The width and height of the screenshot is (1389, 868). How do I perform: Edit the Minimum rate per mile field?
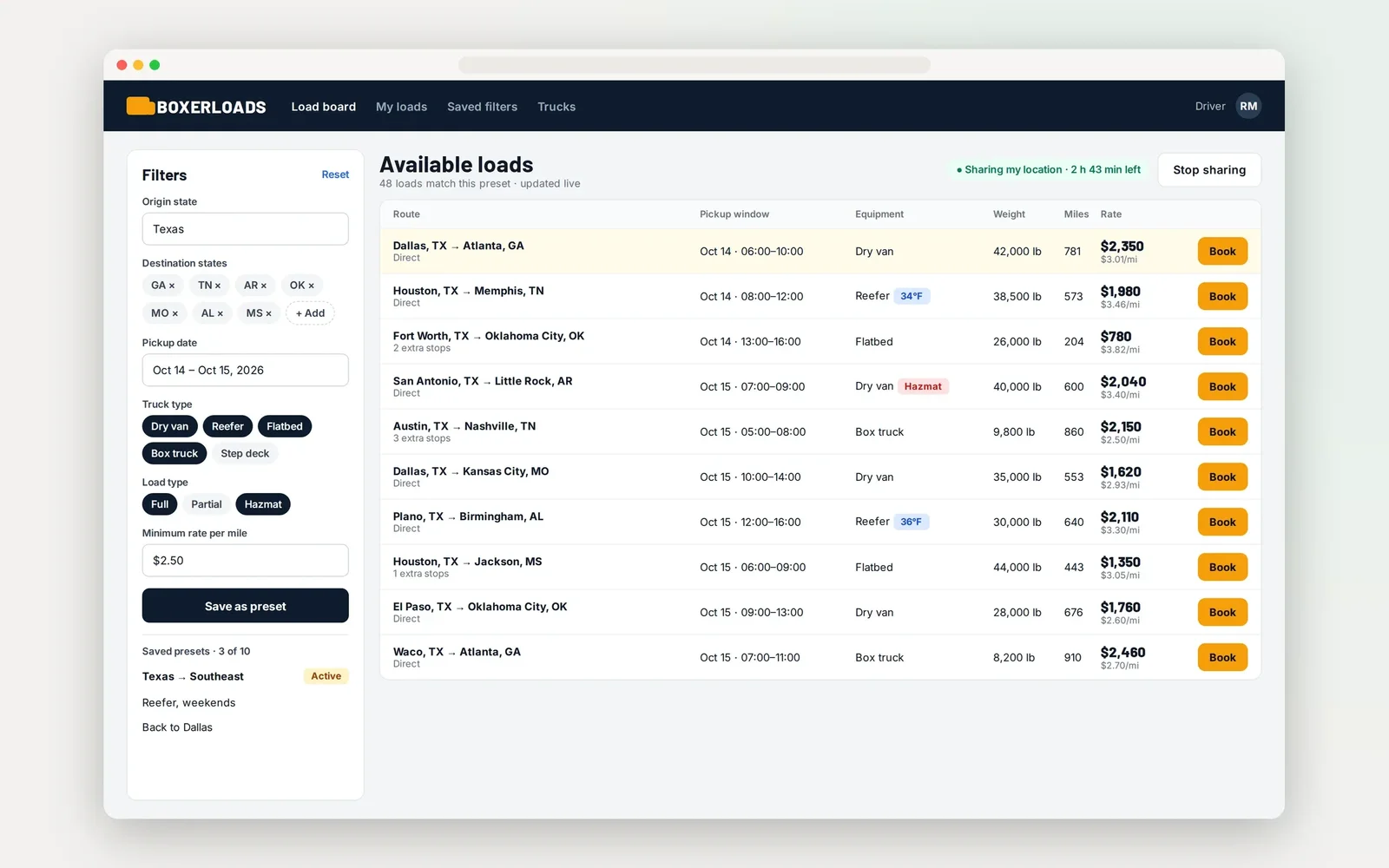click(x=246, y=561)
